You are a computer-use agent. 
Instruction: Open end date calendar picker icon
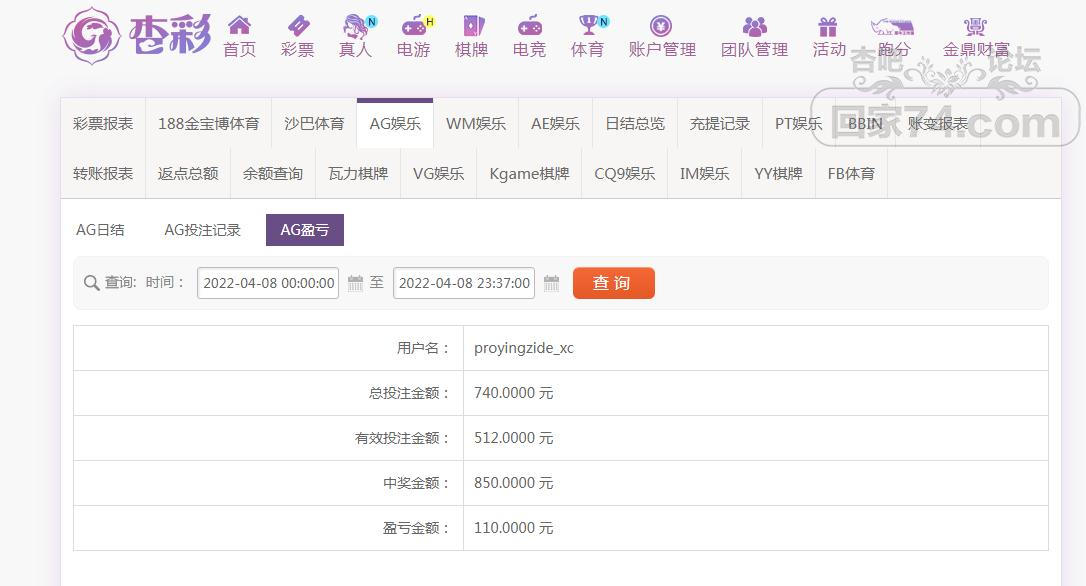pyautogui.click(x=551, y=284)
